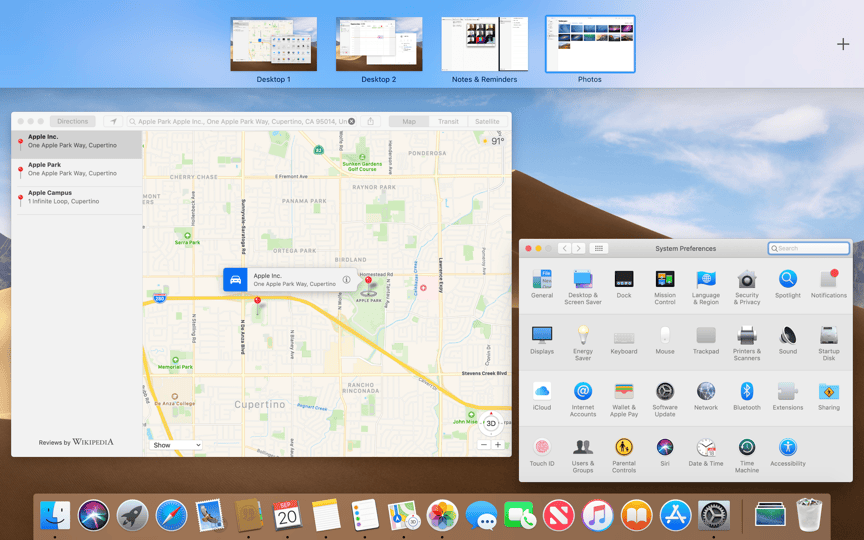Open Trash in the Dock

809,515
